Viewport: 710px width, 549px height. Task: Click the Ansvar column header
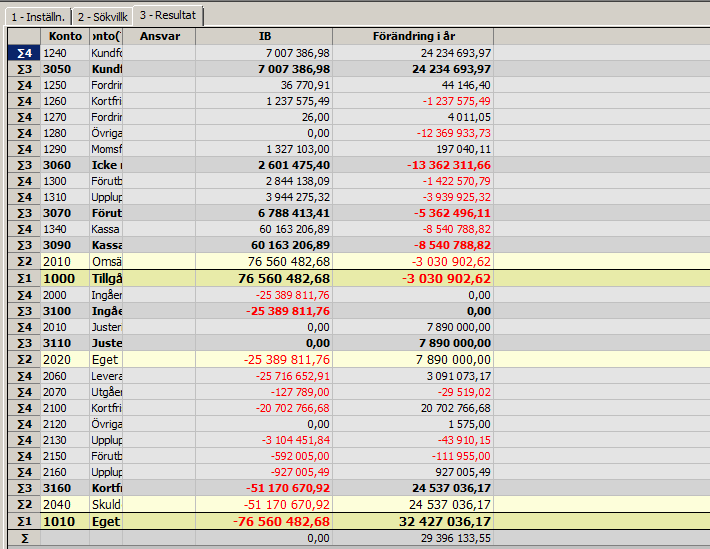tap(159, 36)
